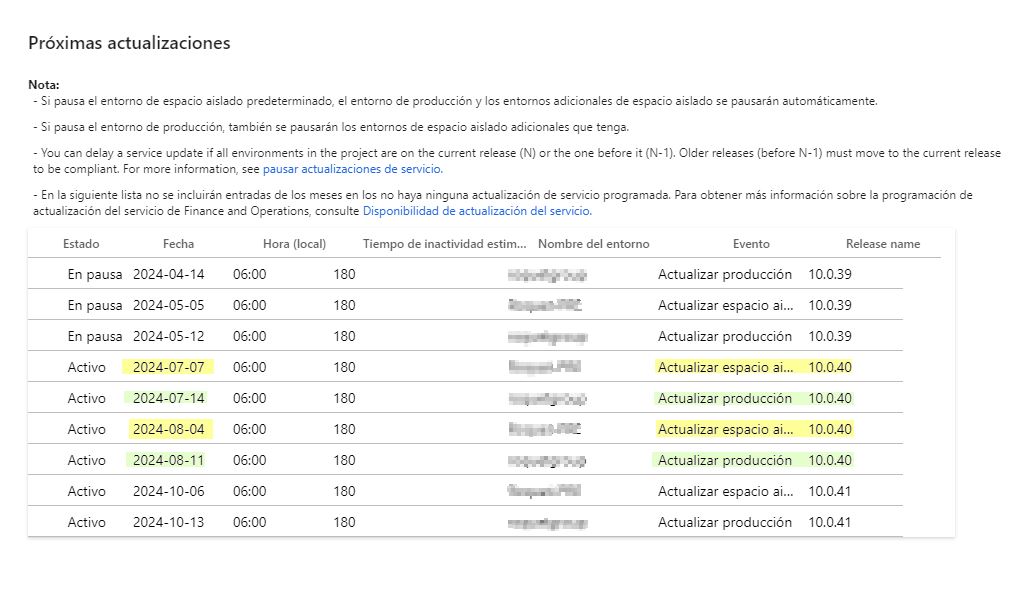Viewport: 1014px width, 595px height.
Task: Select date cell 2024-05-05
Action: point(169,305)
